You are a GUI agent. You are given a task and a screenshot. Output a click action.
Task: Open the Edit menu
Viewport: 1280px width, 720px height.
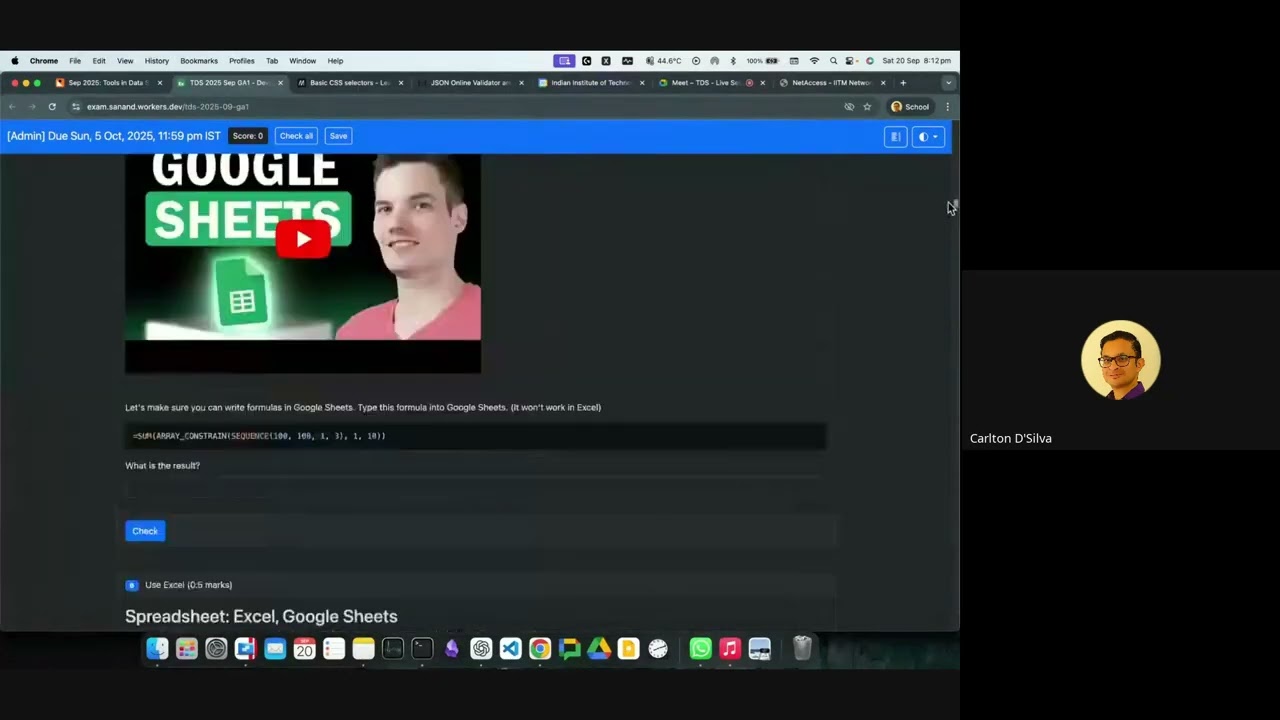pos(99,61)
